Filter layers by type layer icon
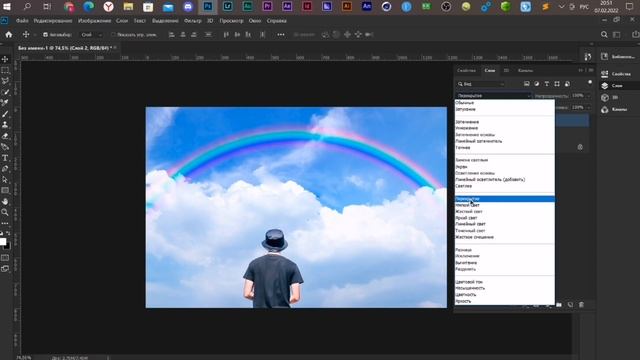This screenshot has width=640, height=360. point(547,84)
